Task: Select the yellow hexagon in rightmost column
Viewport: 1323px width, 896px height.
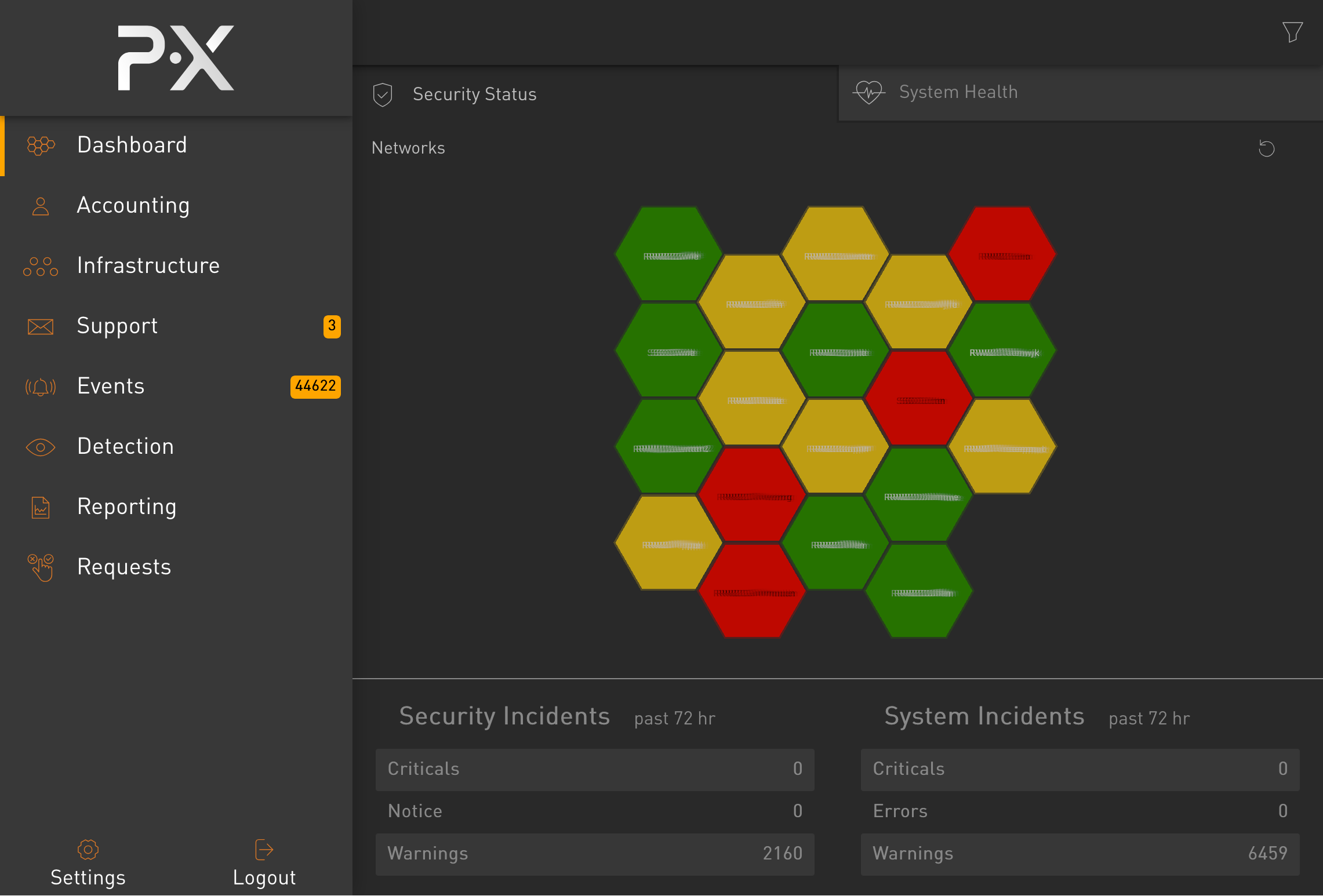Action: 1002,446
